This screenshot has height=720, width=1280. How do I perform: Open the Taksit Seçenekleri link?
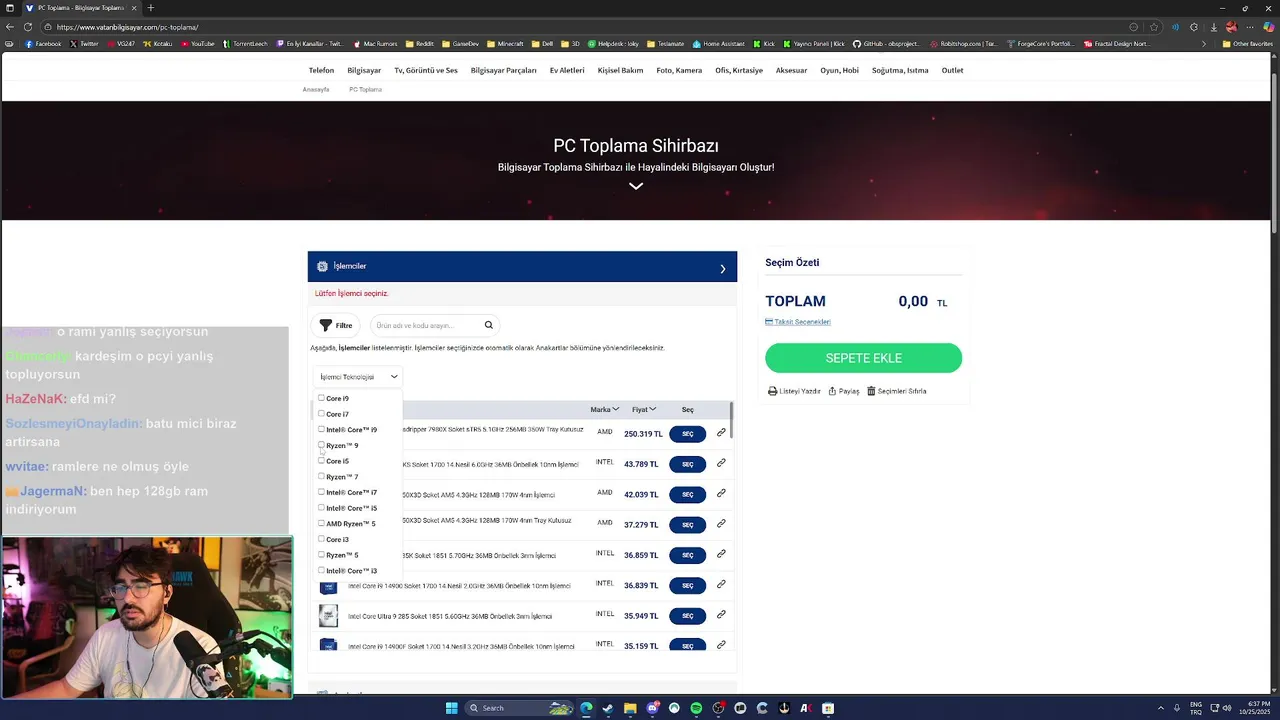click(798, 322)
